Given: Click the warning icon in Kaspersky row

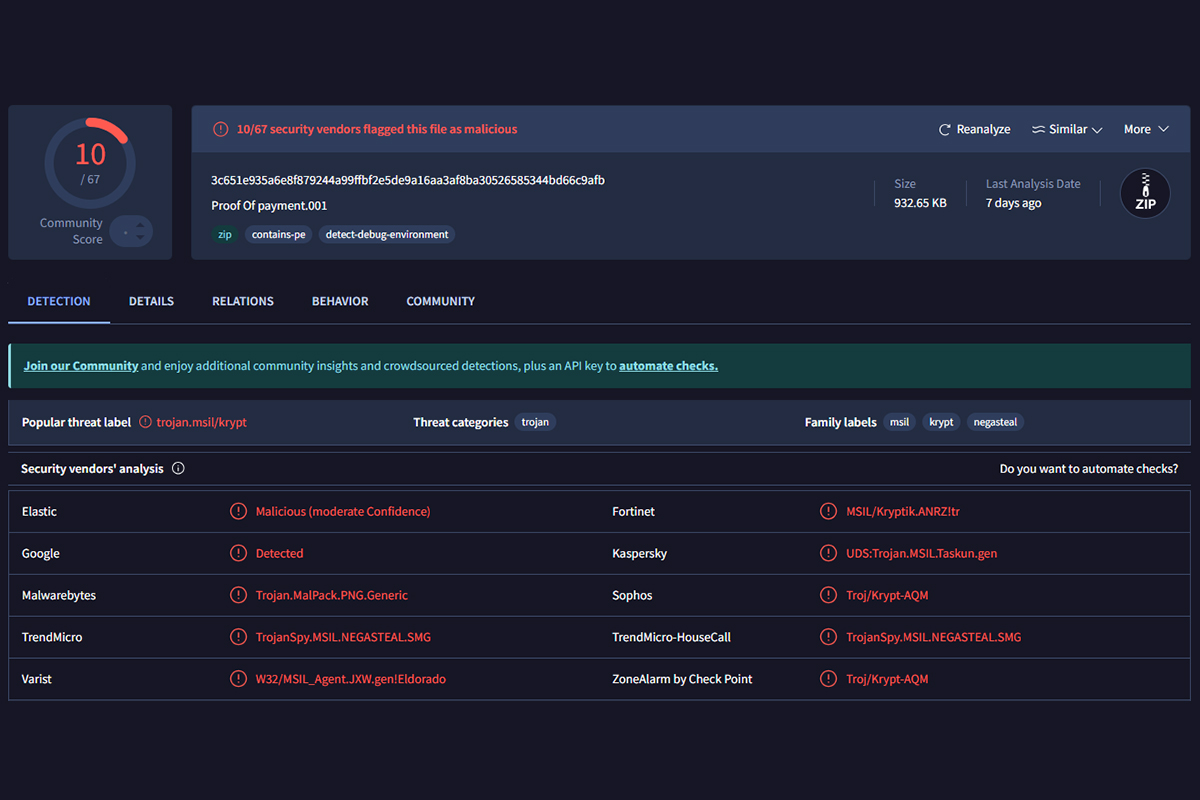Looking at the screenshot, I should point(828,553).
